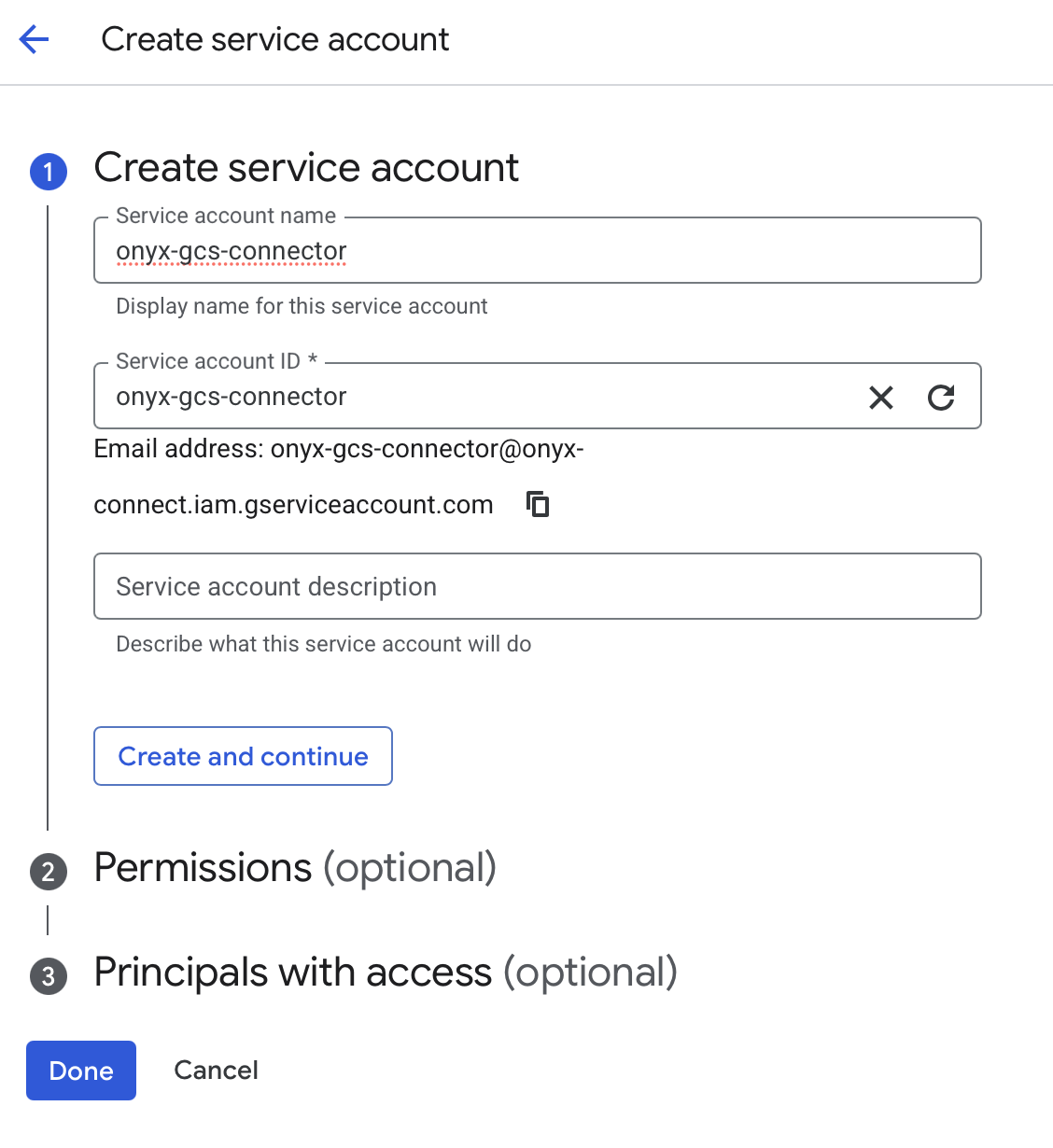
Task: Click Create and continue
Action: pyautogui.click(x=242, y=756)
